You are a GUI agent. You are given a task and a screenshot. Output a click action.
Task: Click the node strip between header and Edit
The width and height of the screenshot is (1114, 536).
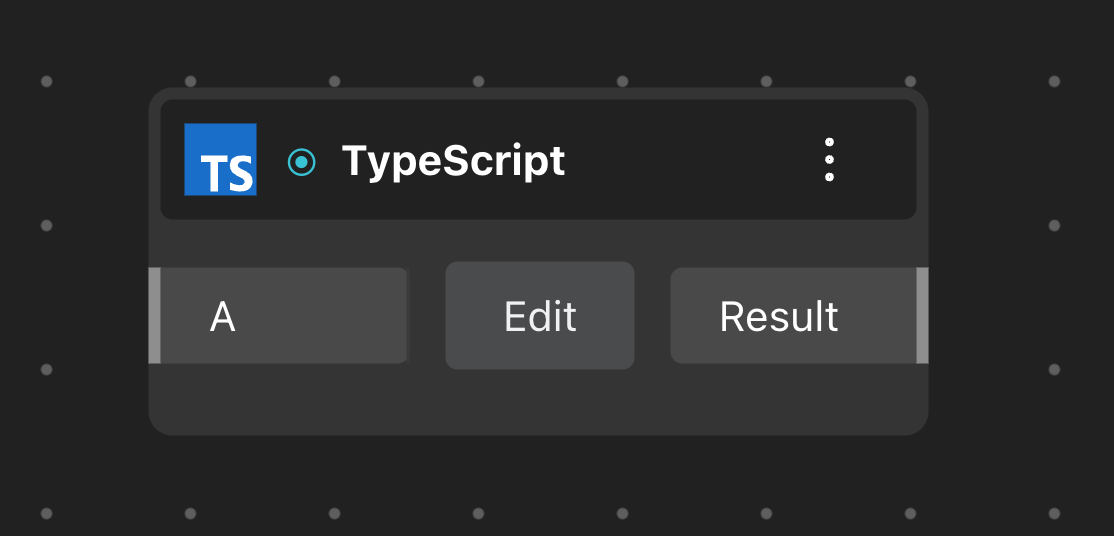click(x=540, y=240)
